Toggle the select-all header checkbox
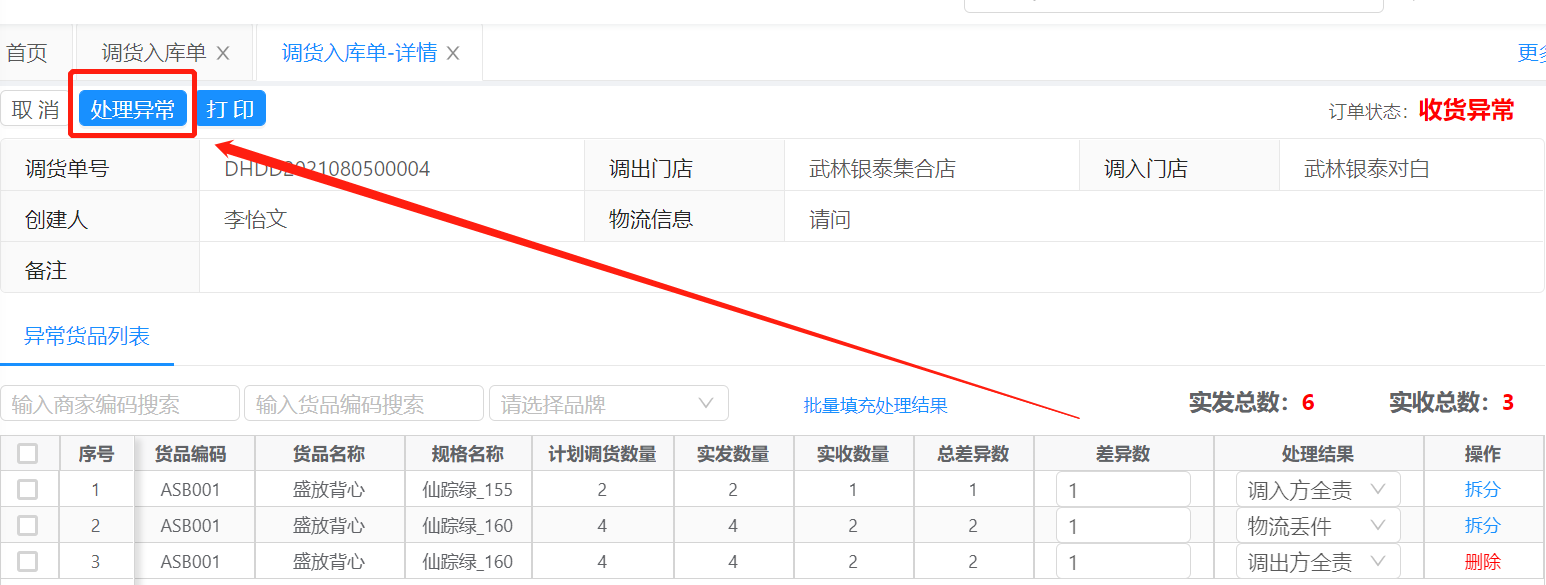The image size is (1546, 585). click(x=28, y=454)
